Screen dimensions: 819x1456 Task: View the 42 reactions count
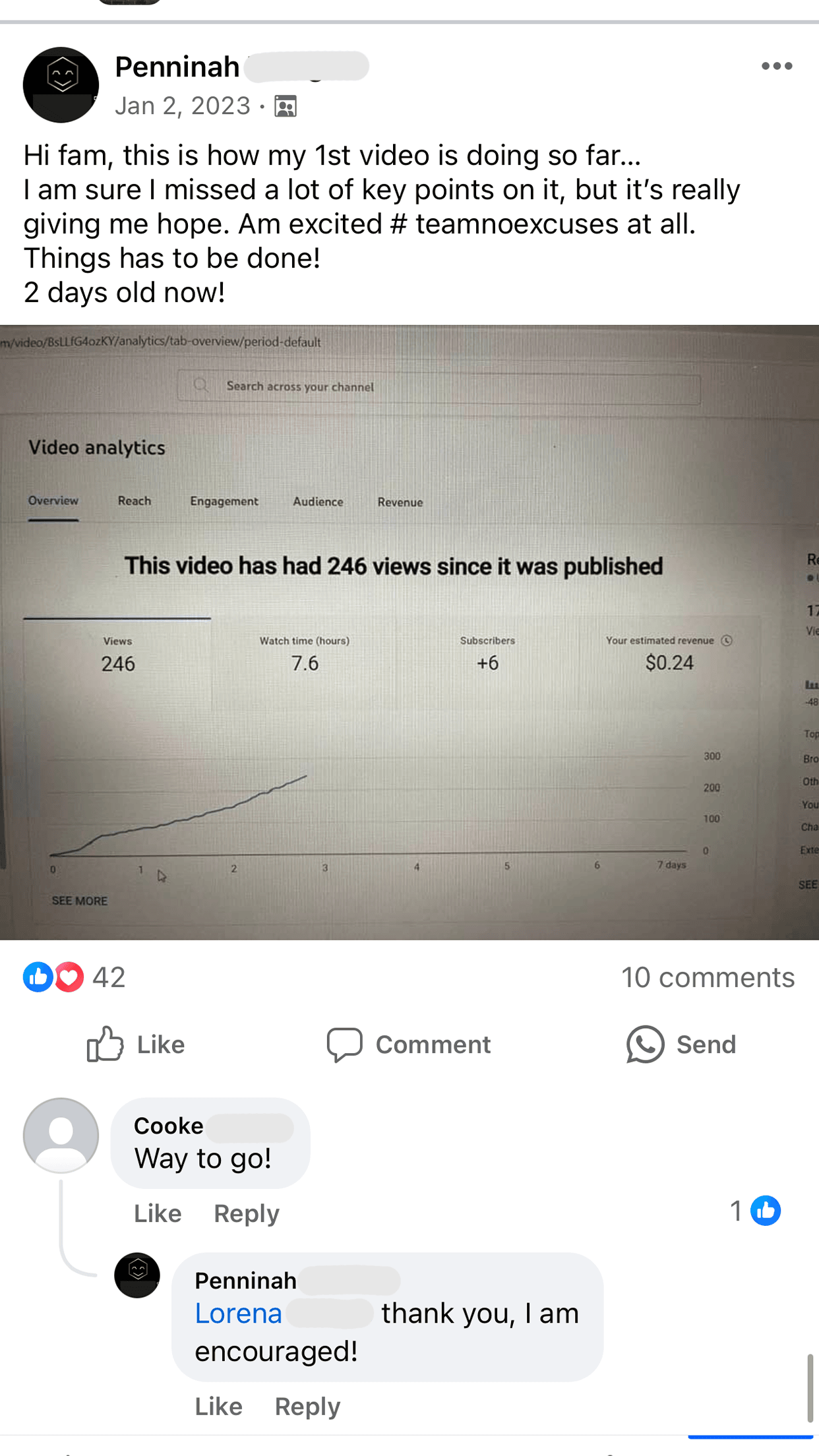[109, 977]
